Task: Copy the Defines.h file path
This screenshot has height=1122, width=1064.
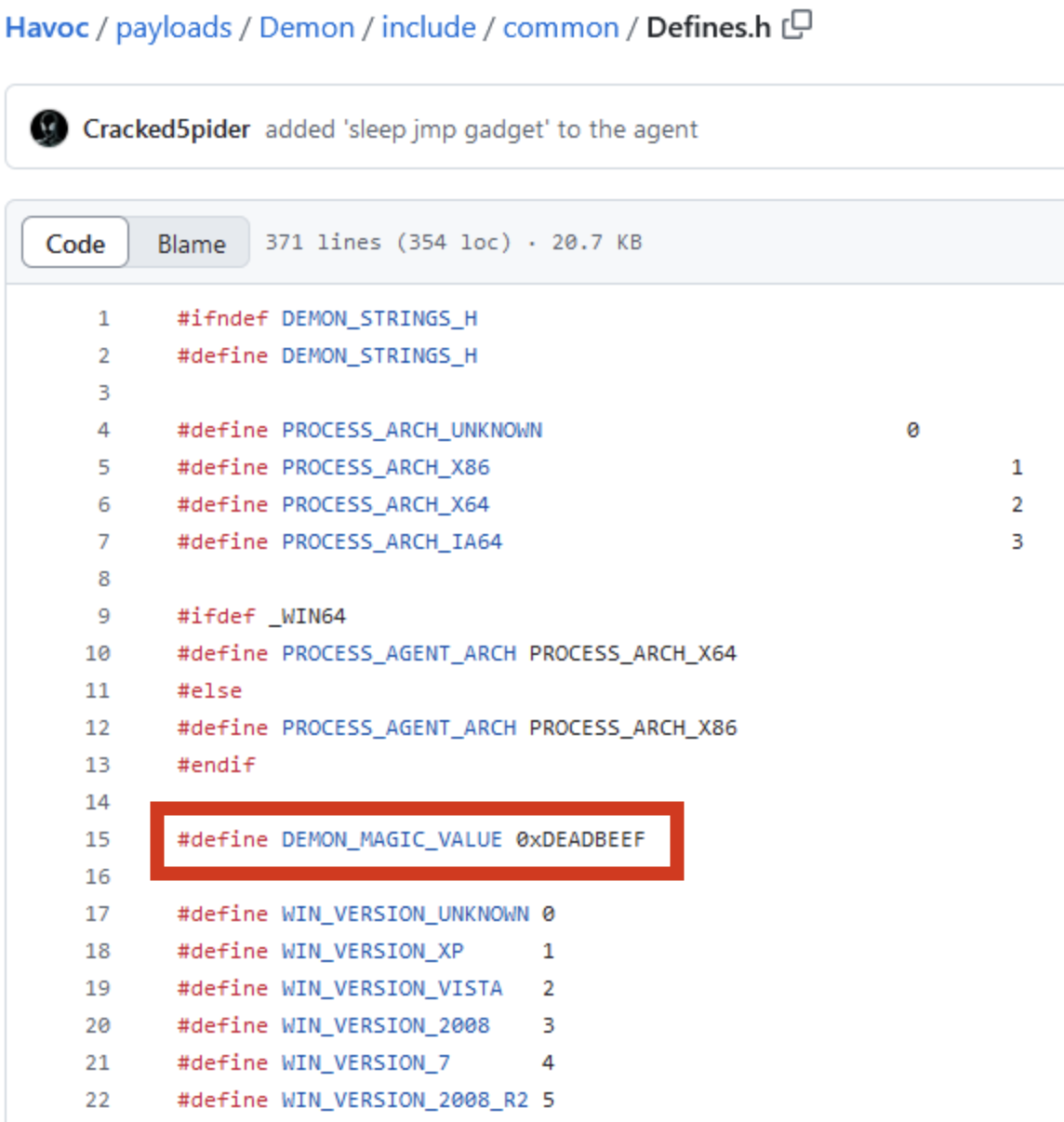Action: click(797, 25)
